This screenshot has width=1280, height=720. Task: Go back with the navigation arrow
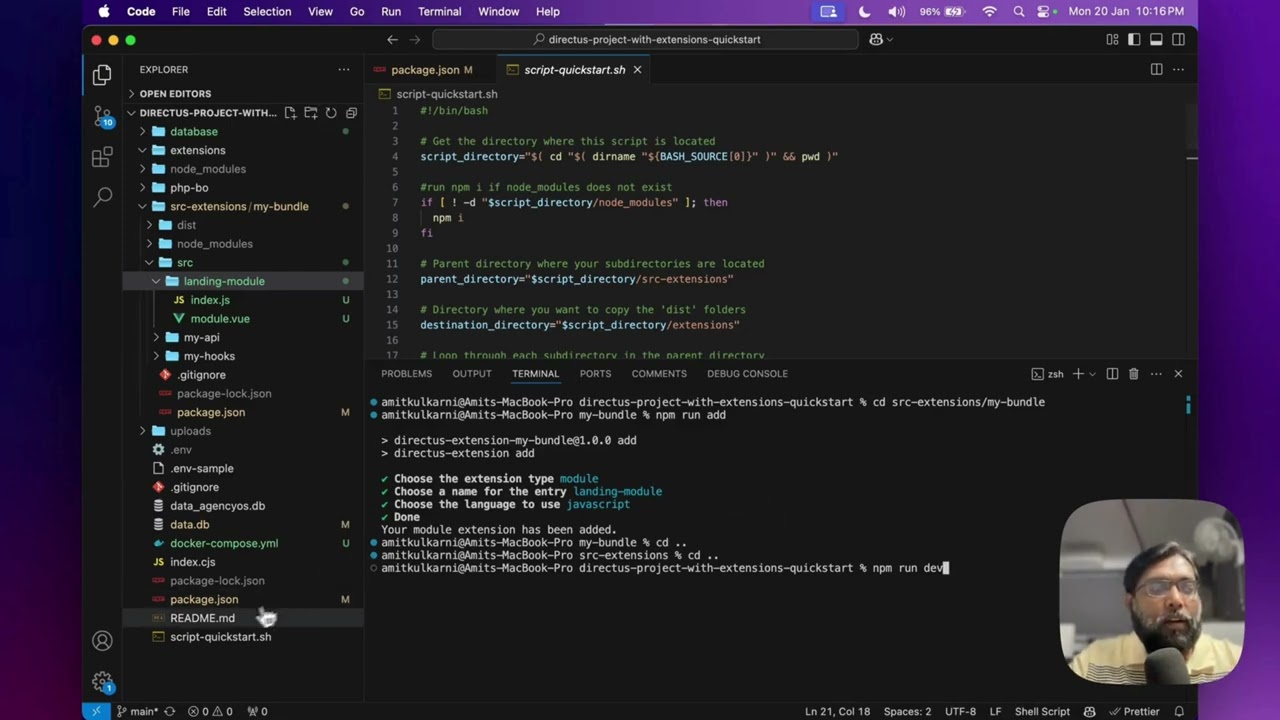click(392, 39)
